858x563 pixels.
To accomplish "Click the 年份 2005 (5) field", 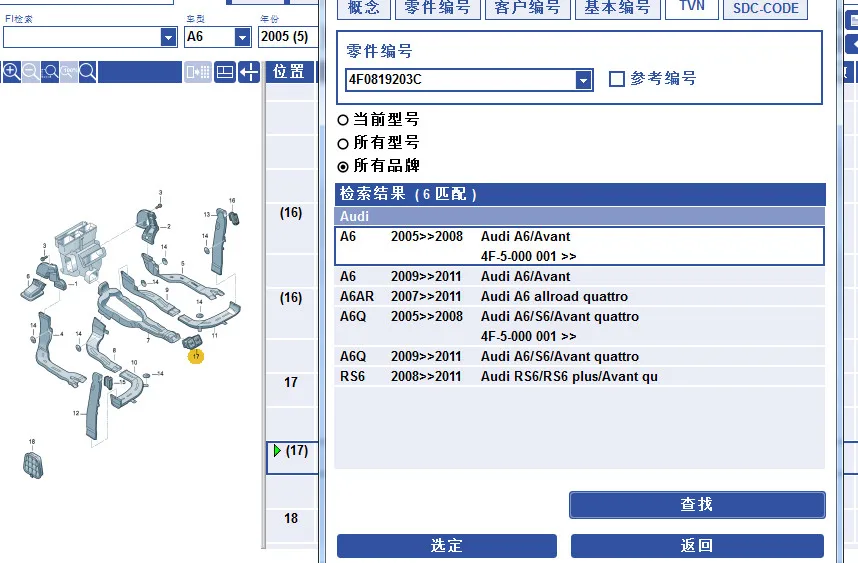I will (288, 37).
